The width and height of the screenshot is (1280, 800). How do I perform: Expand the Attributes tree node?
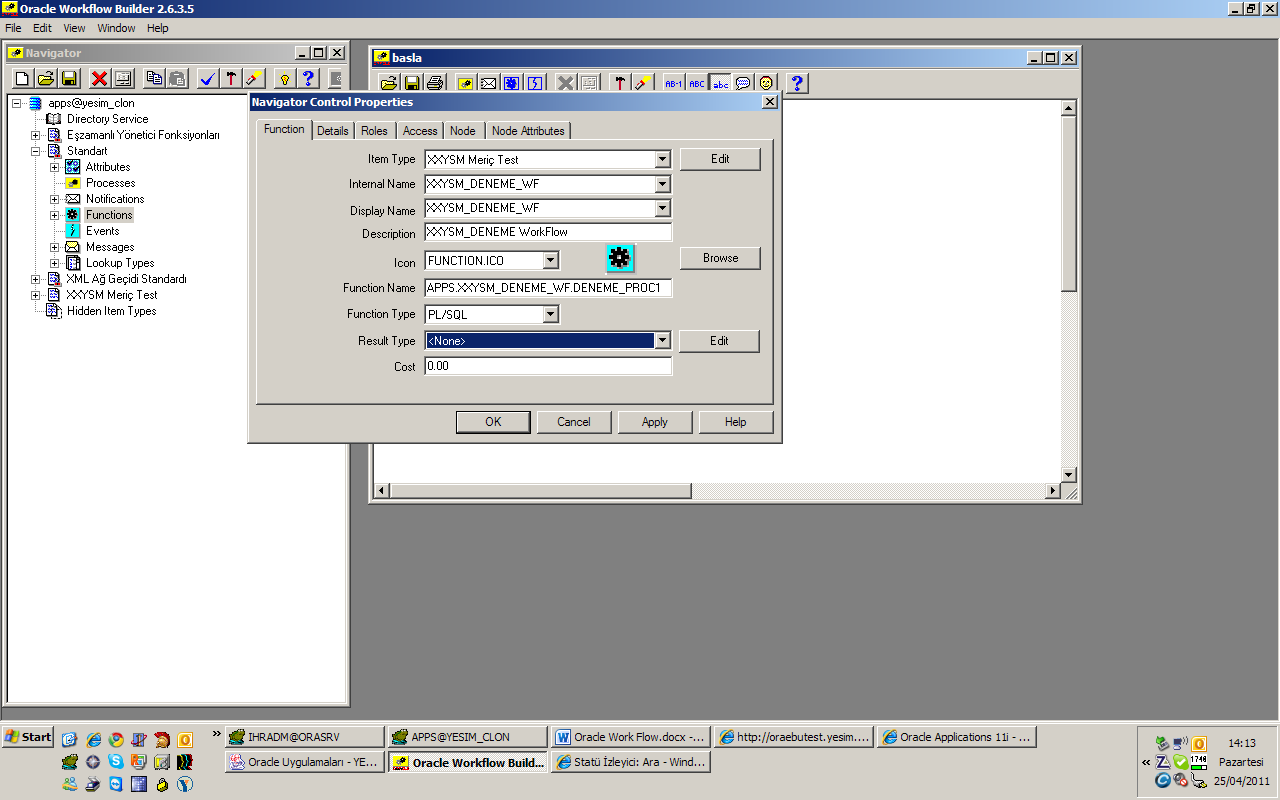point(55,167)
